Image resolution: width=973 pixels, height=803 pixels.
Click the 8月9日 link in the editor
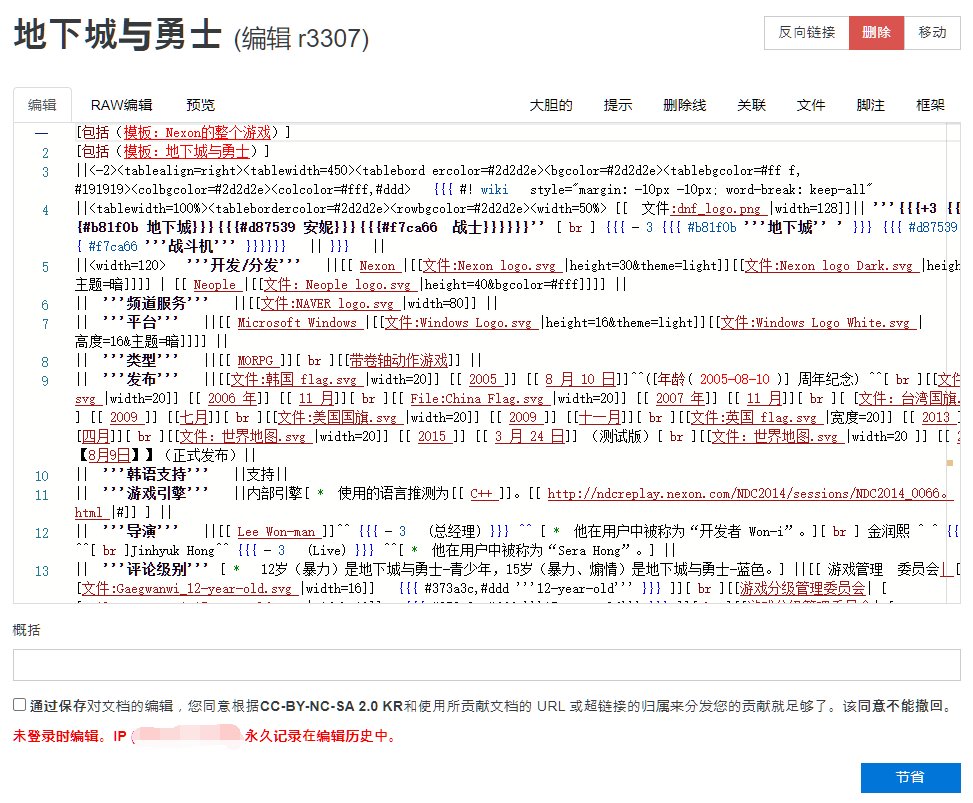pos(109,455)
